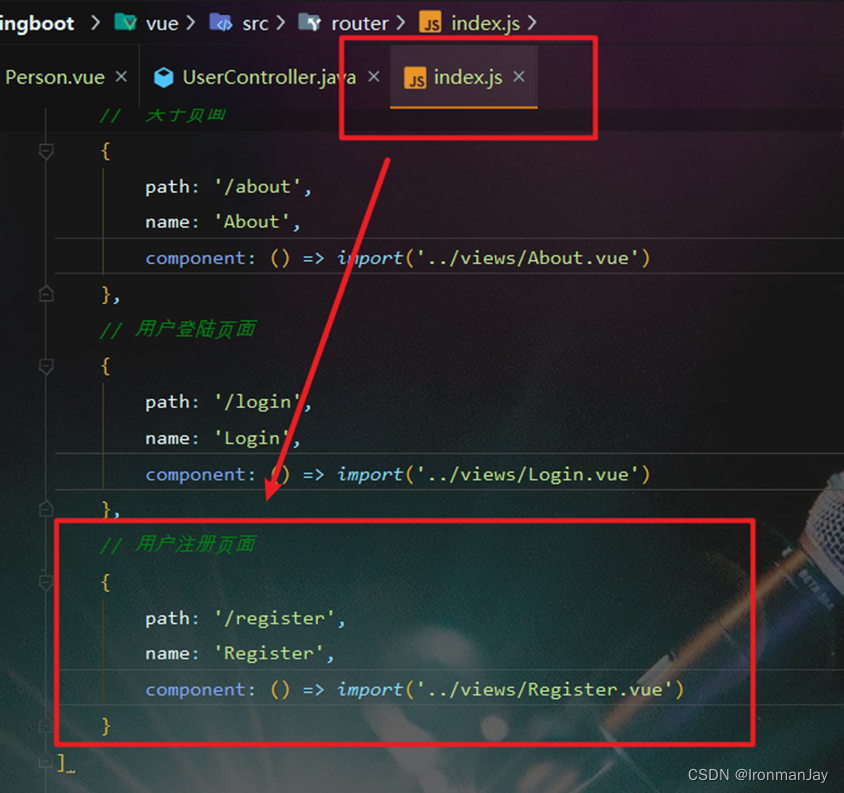
Task: Click chevron after router breadcrumb
Action: [400, 23]
